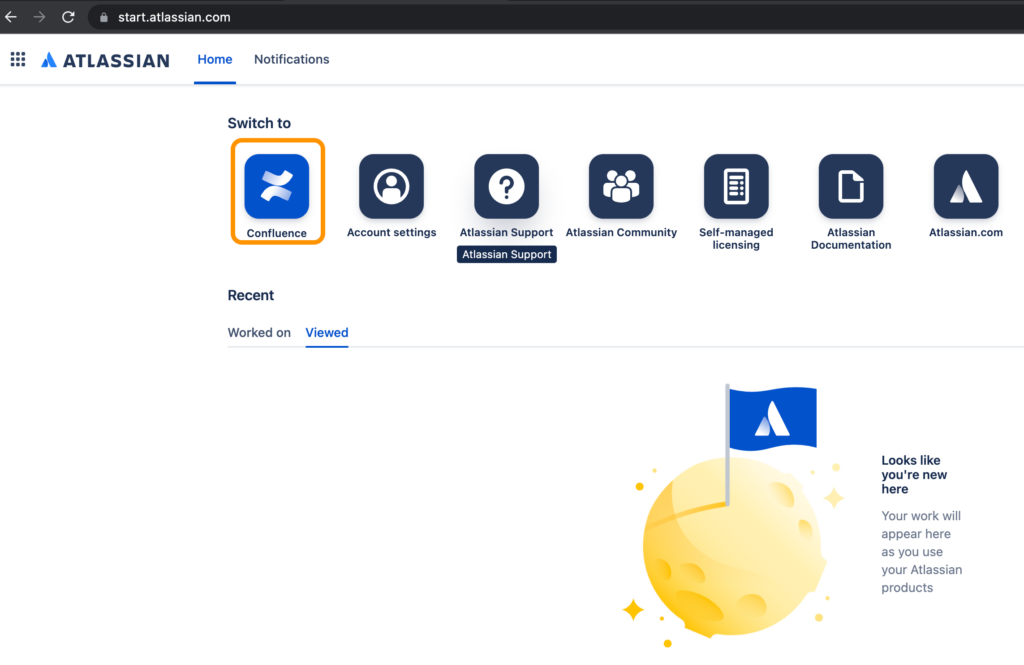The height and width of the screenshot is (665, 1024).
Task: Open Account settings tile
Action: pos(391,186)
